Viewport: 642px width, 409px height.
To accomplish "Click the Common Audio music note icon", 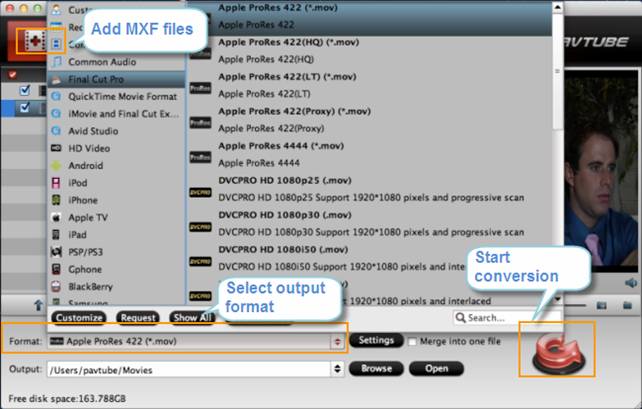I will coord(57,62).
